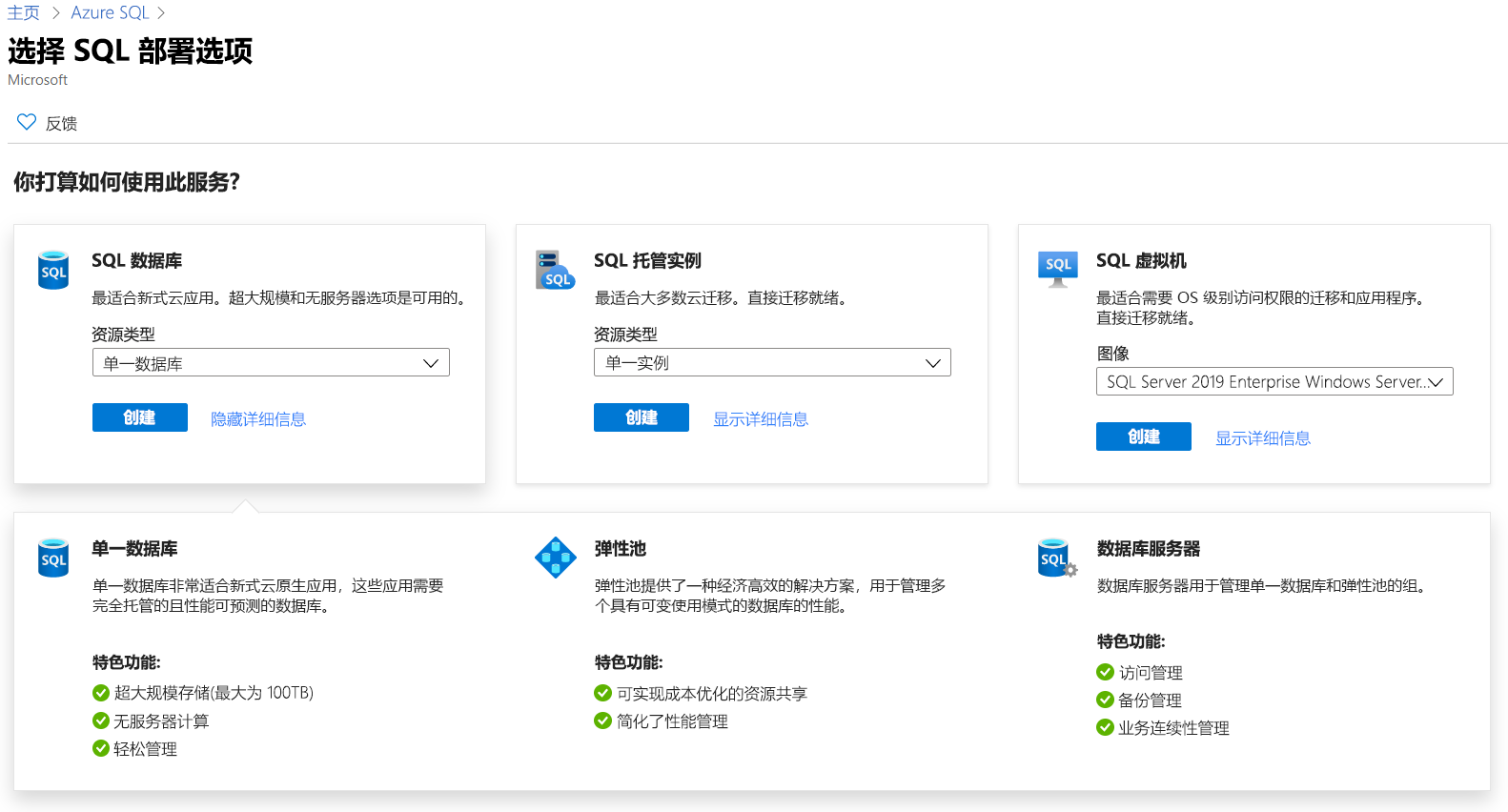
Task: Click checkmark next to 超大规模存储
Action: [x=101, y=692]
